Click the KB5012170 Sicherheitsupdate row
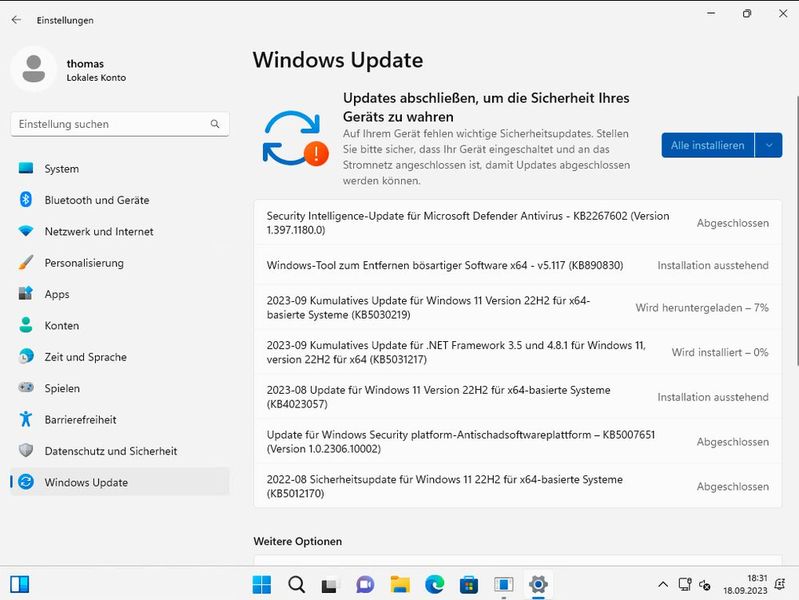 click(x=518, y=486)
